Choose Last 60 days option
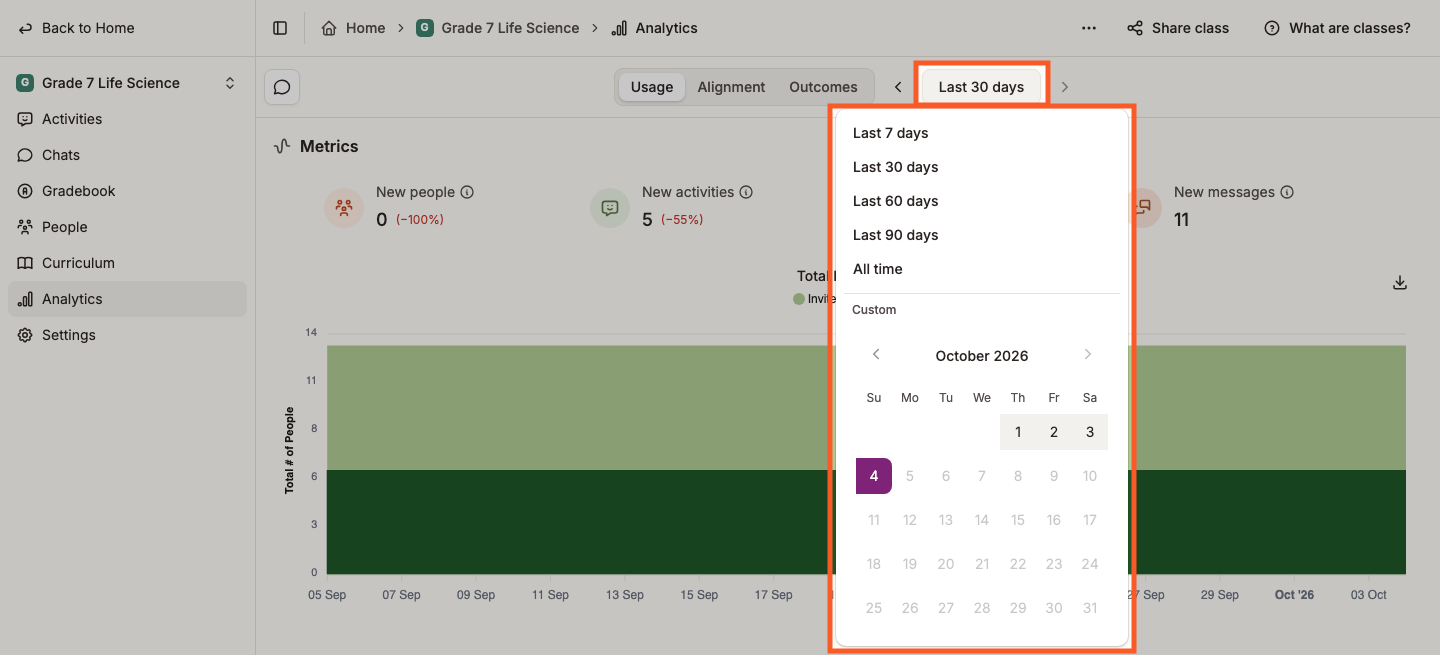This screenshot has width=1440, height=655. tap(982, 201)
